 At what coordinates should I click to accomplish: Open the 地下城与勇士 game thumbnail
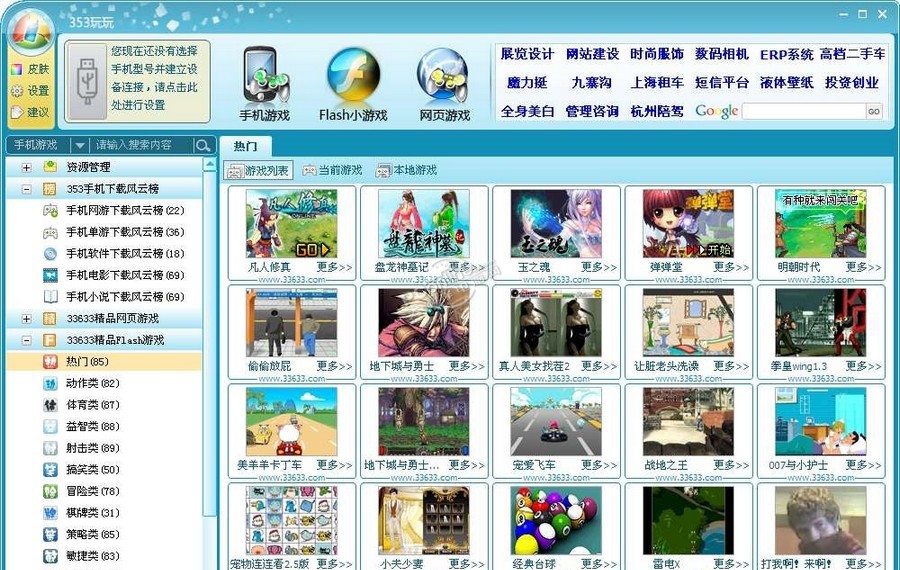pyautogui.click(x=424, y=323)
